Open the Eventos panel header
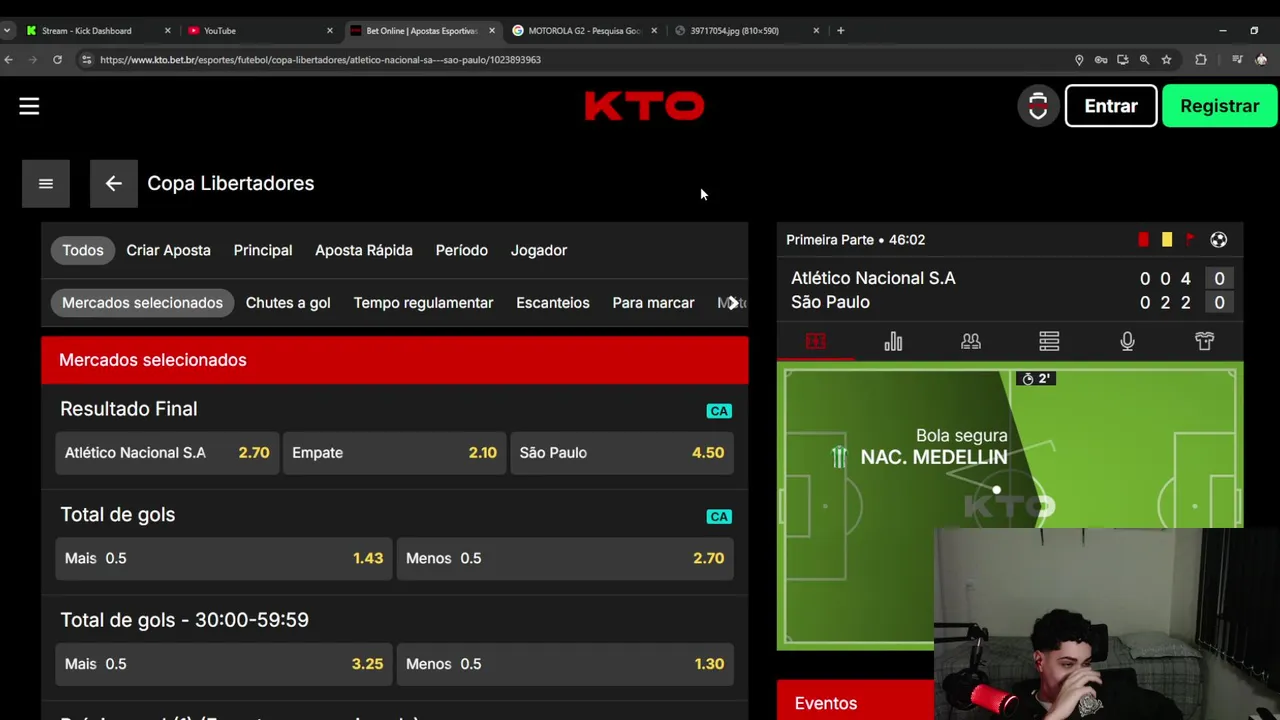The height and width of the screenshot is (720, 1280). (x=856, y=702)
